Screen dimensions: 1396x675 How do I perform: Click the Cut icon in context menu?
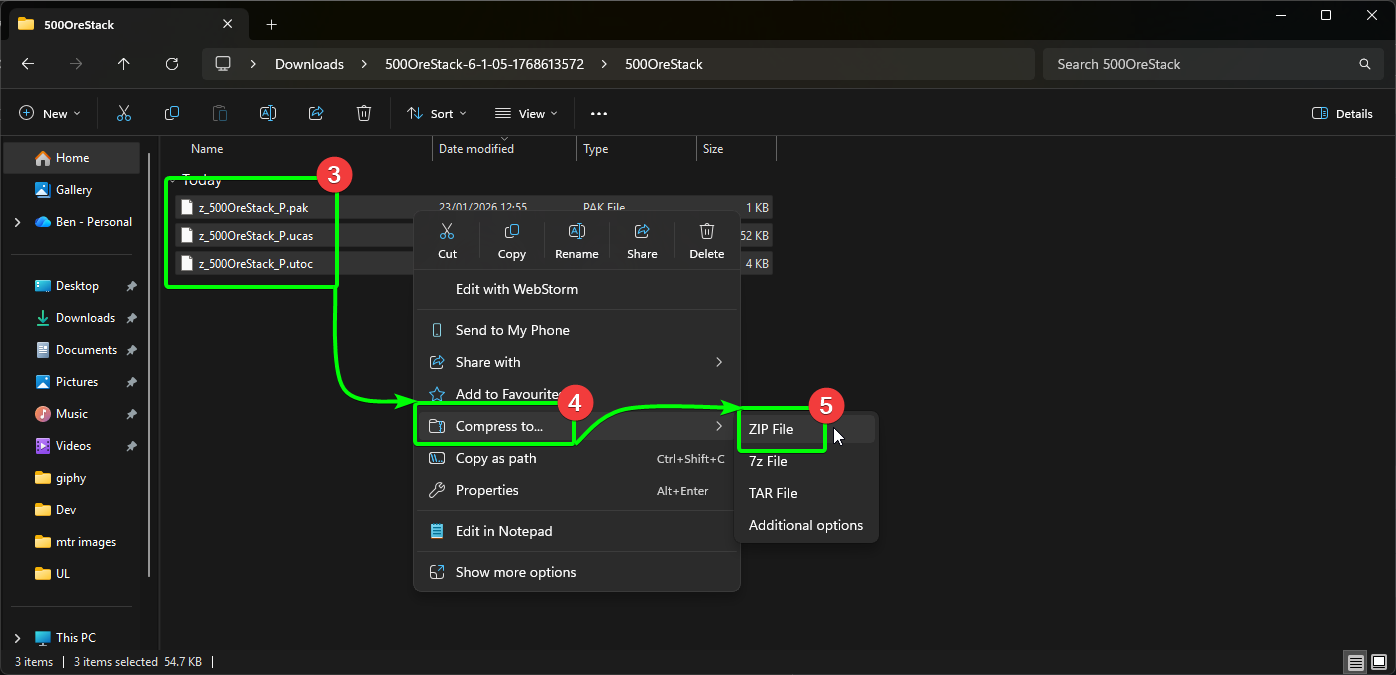pos(447,239)
